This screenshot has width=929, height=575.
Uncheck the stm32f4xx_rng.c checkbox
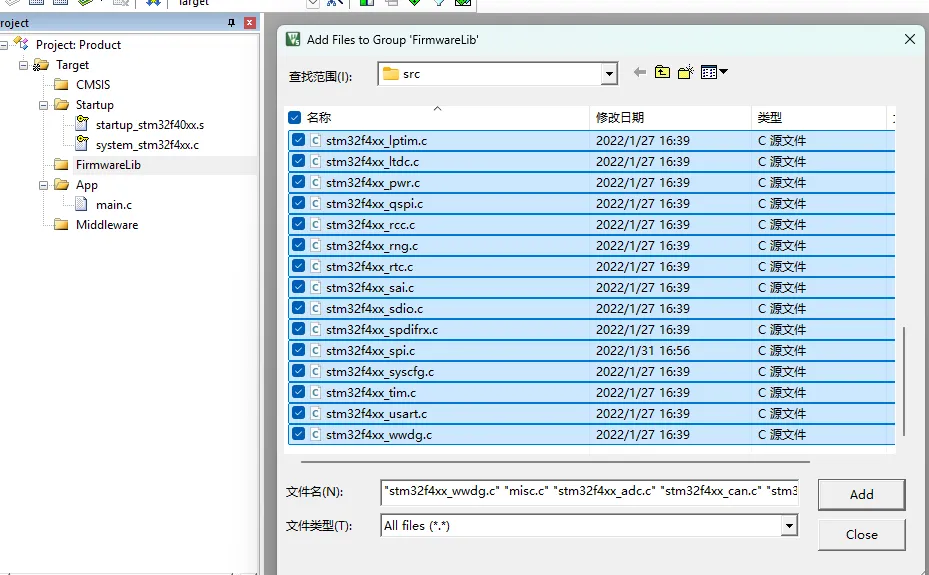[298, 245]
